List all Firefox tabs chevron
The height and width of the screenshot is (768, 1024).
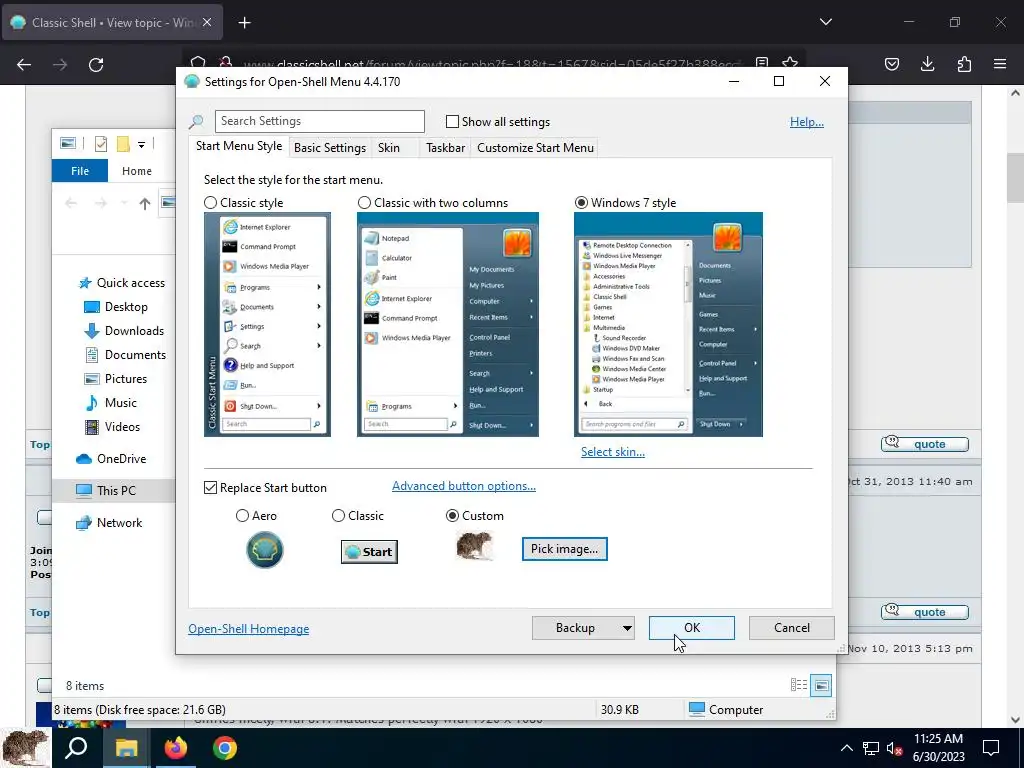coord(825,22)
